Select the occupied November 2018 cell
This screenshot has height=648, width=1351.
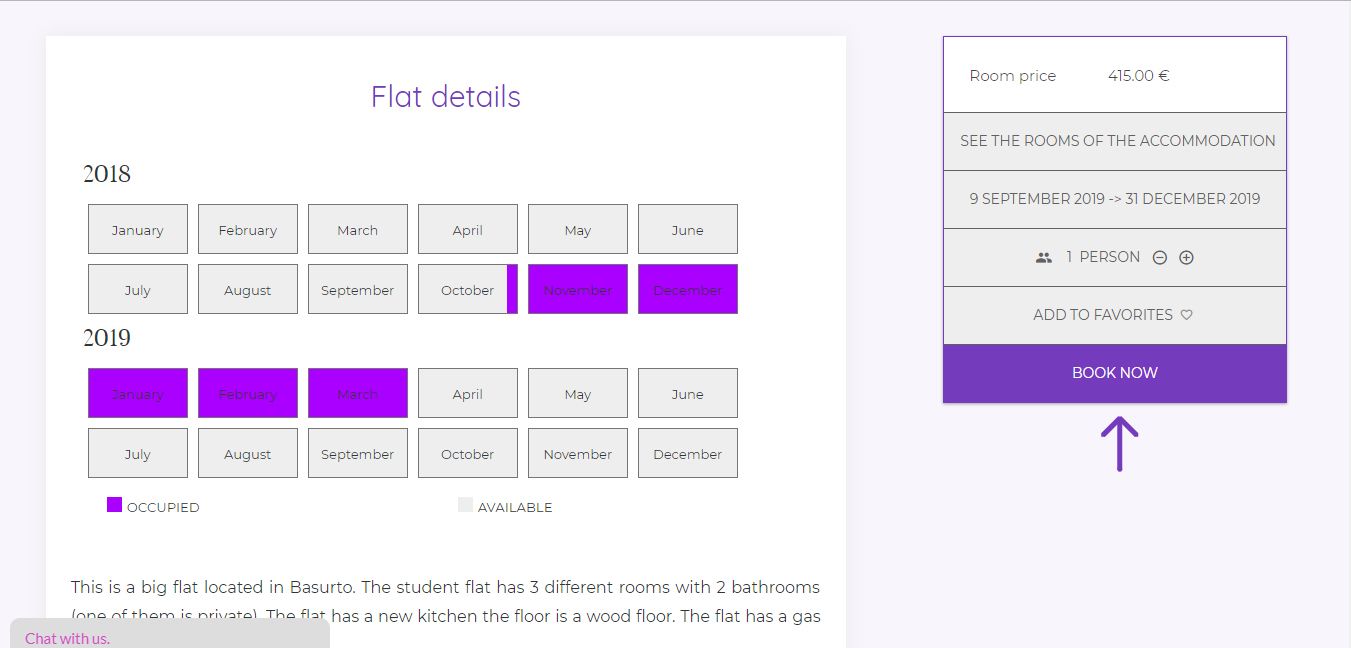tap(578, 290)
